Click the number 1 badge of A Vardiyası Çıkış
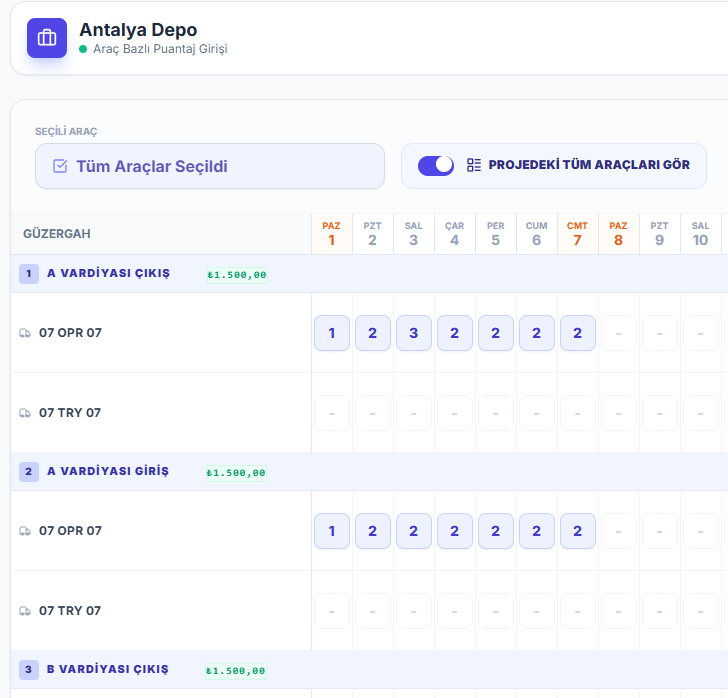Image resolution: width=728 pixels, height=698 pixels. [x=29, y=274]
